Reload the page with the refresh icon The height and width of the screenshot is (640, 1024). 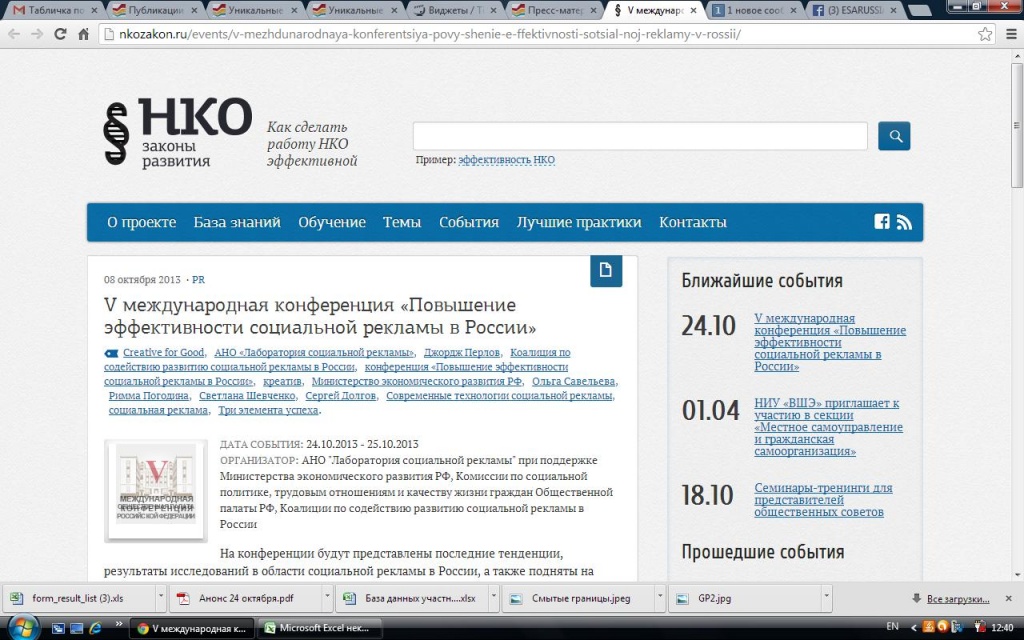[x=60, y=34]
